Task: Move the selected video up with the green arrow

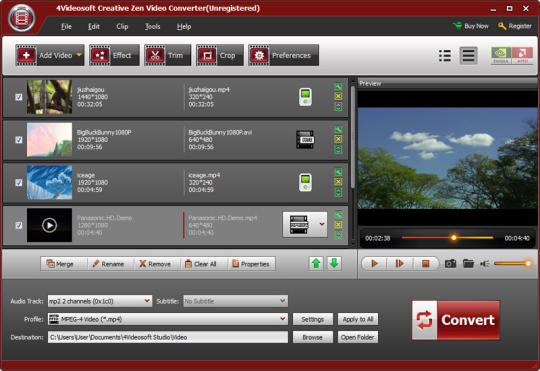Action: pyautogui.click(x=316, y=264)
